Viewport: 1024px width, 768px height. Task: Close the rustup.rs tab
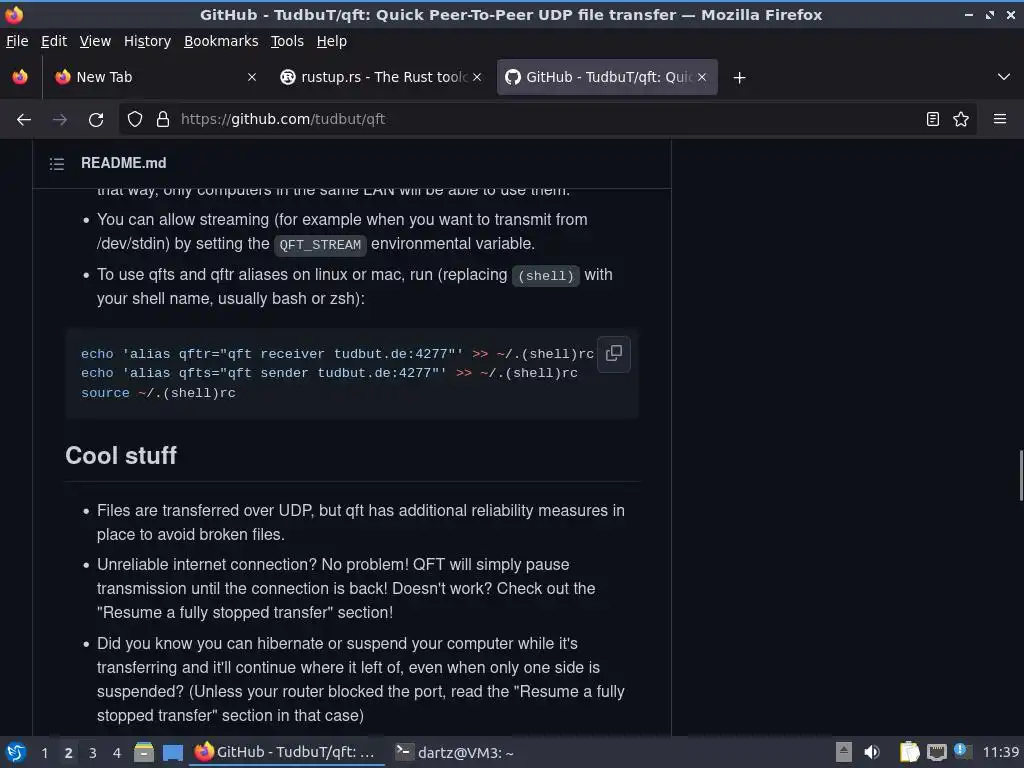pos(477,77)
